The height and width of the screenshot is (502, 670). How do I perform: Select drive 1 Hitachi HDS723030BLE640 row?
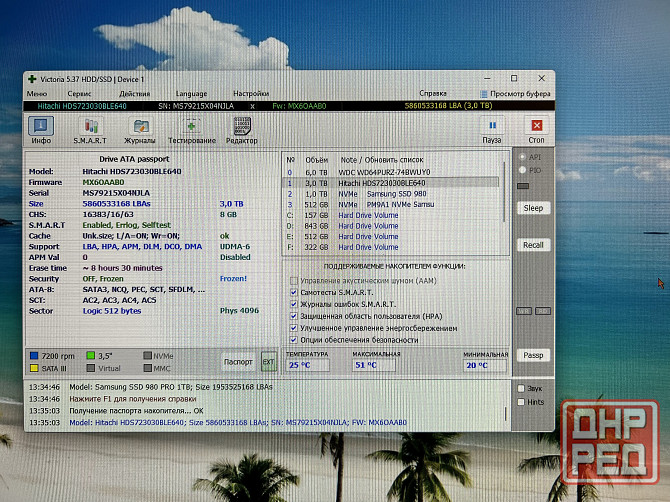[391, 183]
